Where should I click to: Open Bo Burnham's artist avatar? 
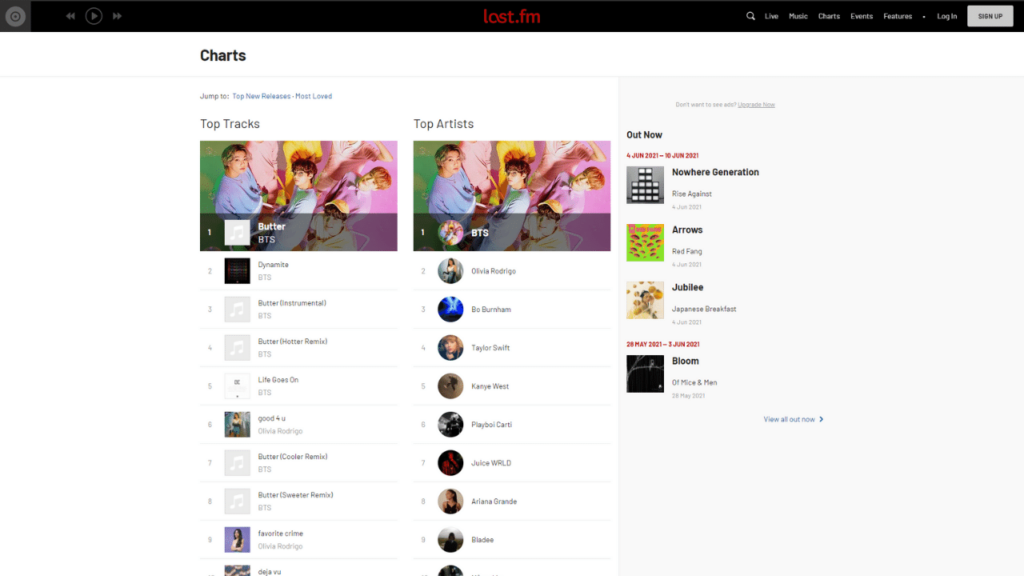[451, 310]
